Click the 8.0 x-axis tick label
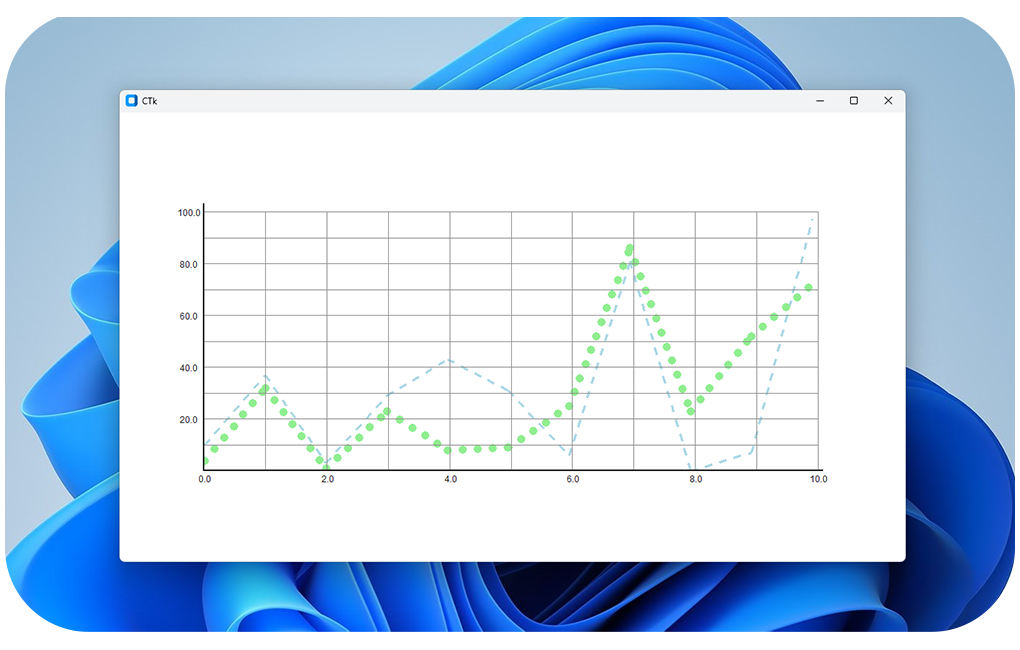1020x650 pixels. (696, 480)
